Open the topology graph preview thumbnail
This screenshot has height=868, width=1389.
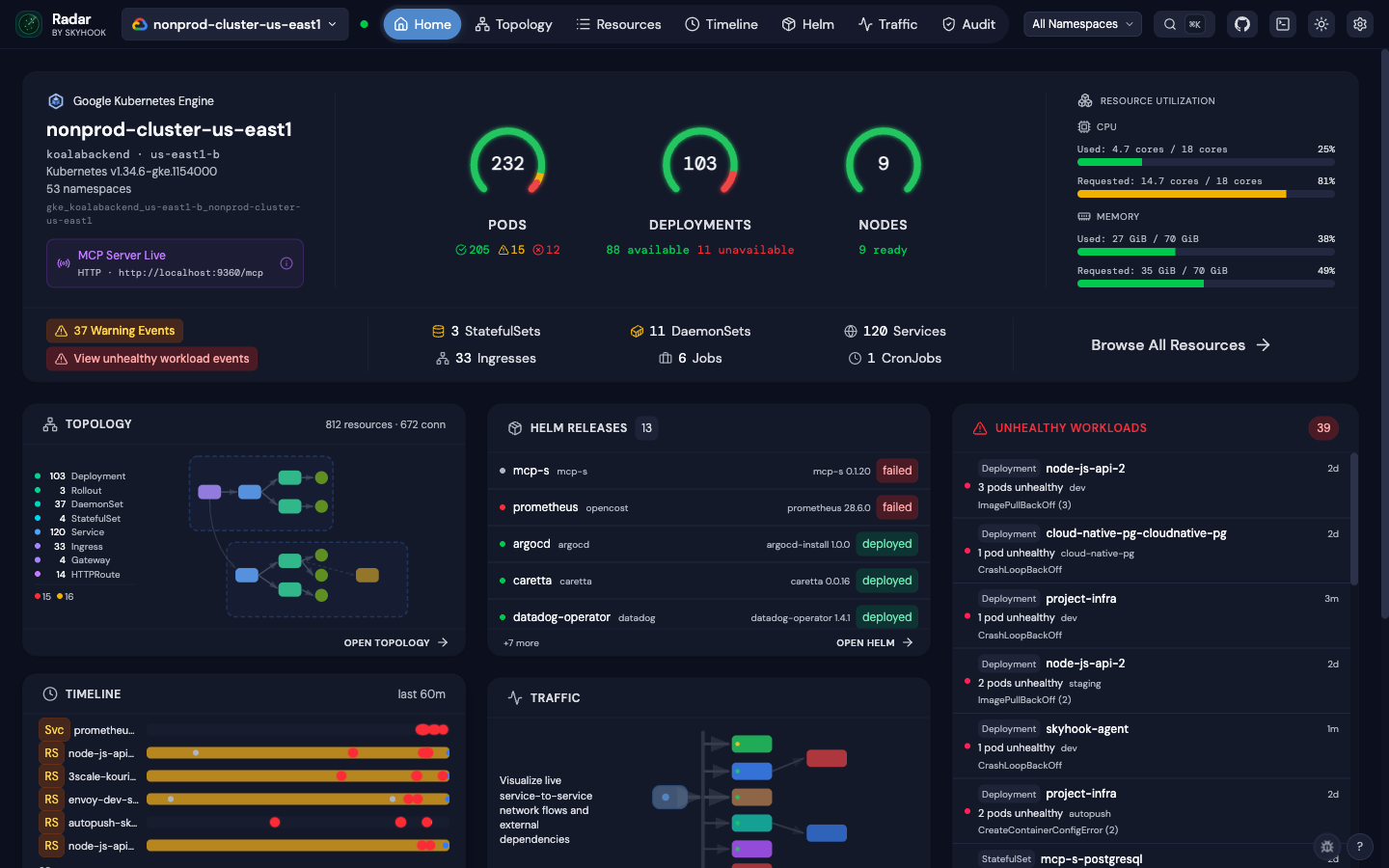298,536
